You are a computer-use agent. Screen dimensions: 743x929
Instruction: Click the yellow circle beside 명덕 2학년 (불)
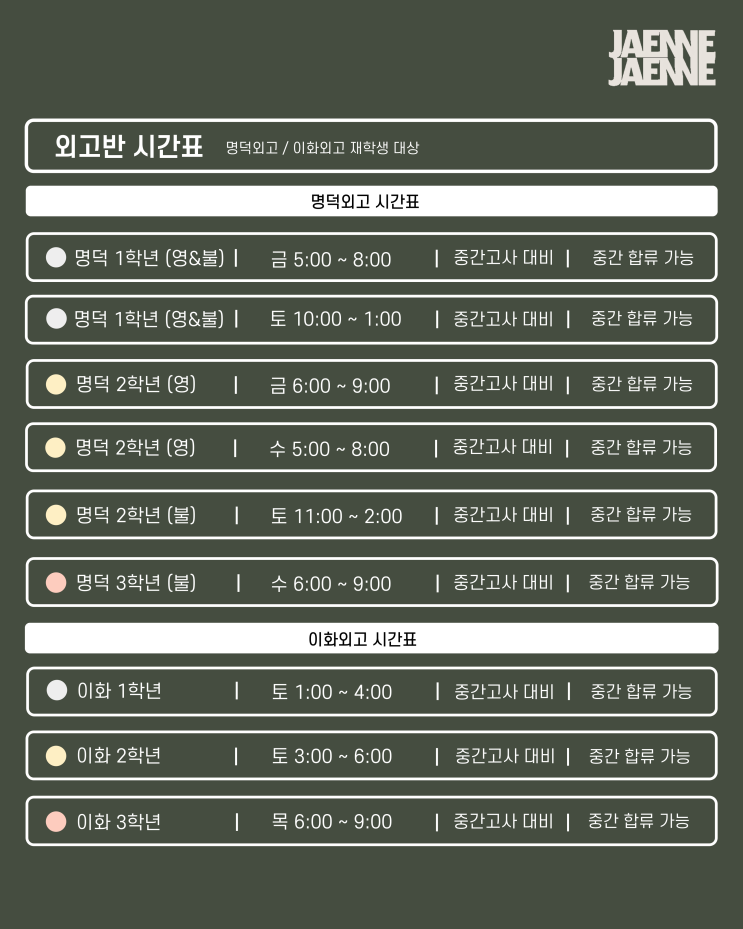click(x=57, y=515)
